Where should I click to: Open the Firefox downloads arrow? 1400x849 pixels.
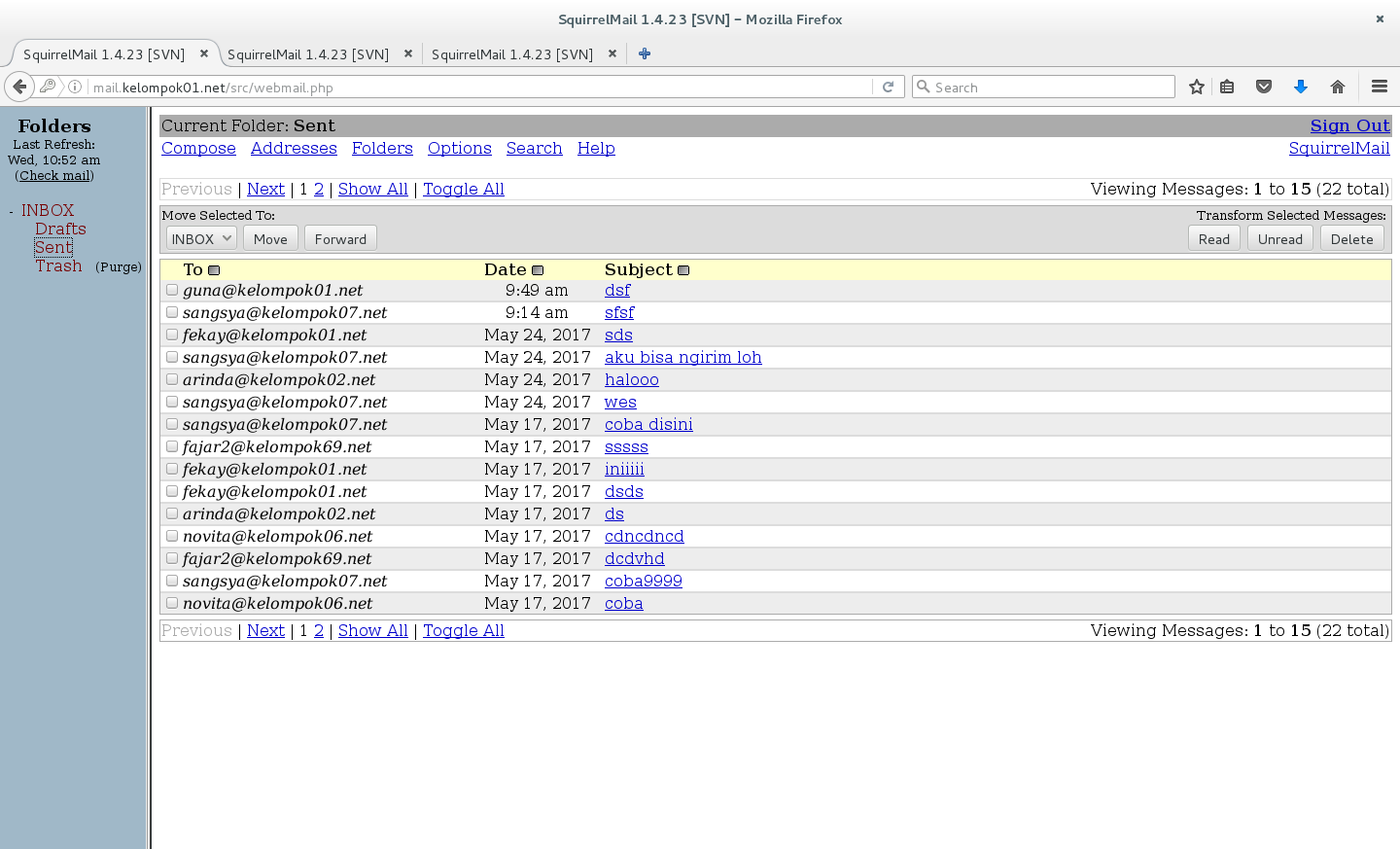point(1300,87)
